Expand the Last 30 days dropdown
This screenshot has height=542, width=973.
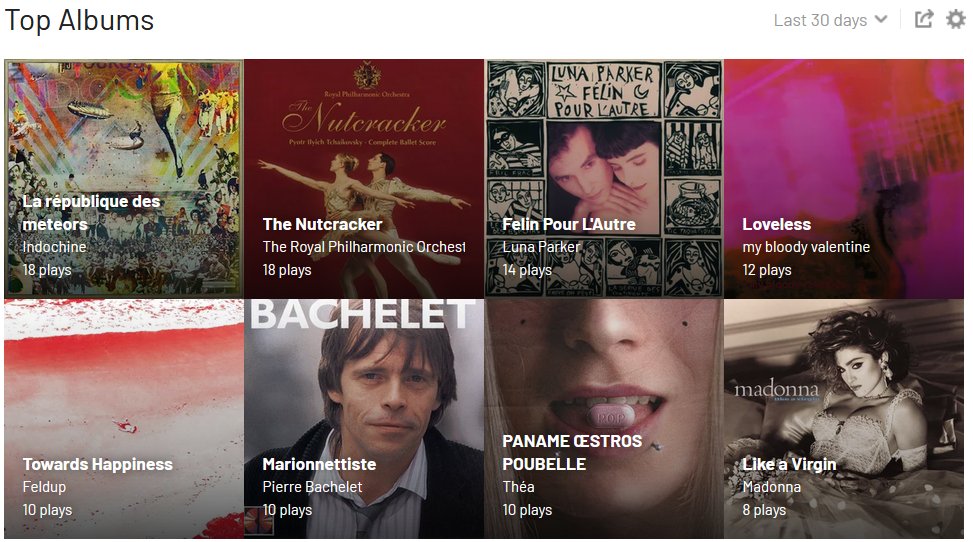tap(830, 20)
